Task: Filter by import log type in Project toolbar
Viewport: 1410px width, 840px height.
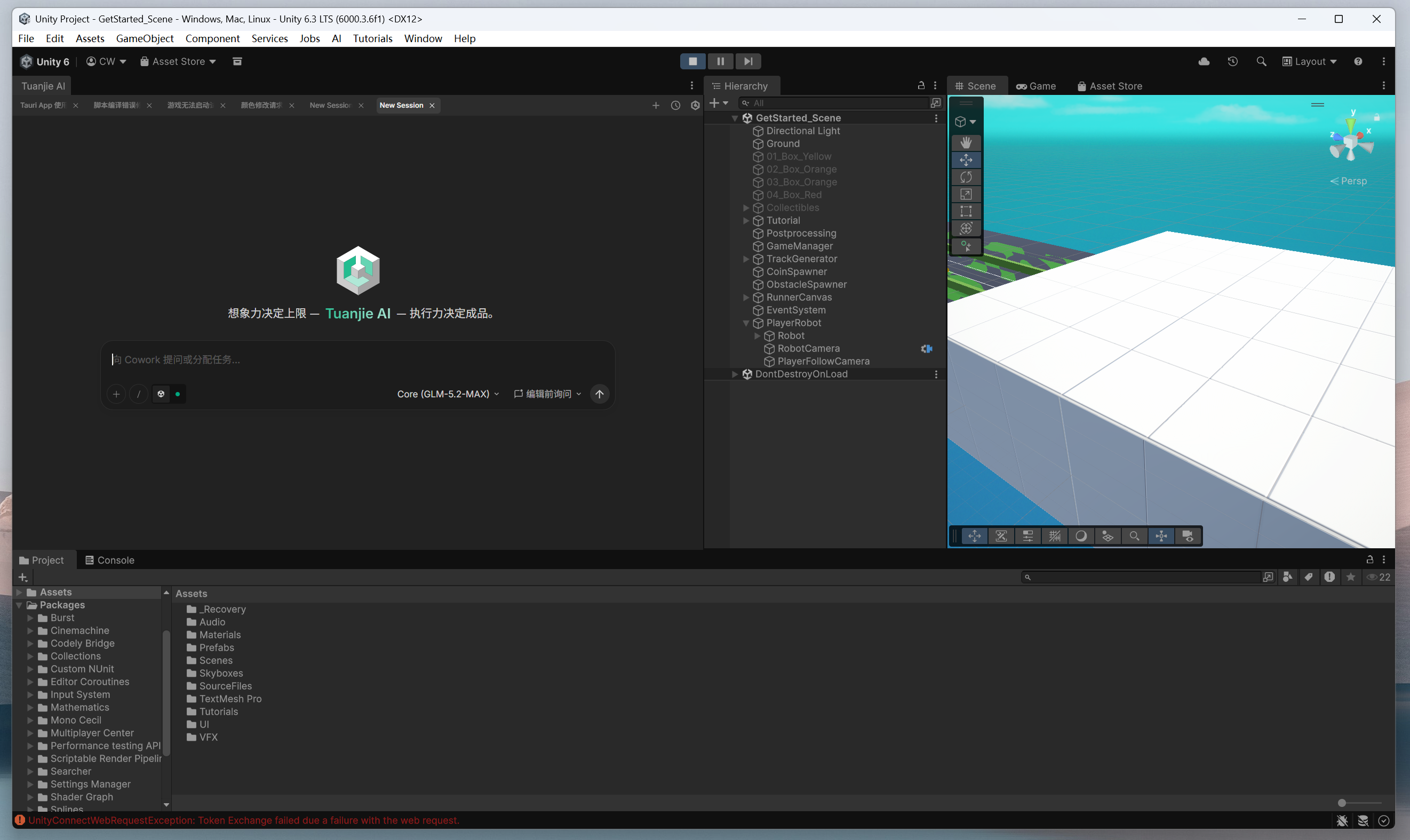Action: [x=1329, y=577]
